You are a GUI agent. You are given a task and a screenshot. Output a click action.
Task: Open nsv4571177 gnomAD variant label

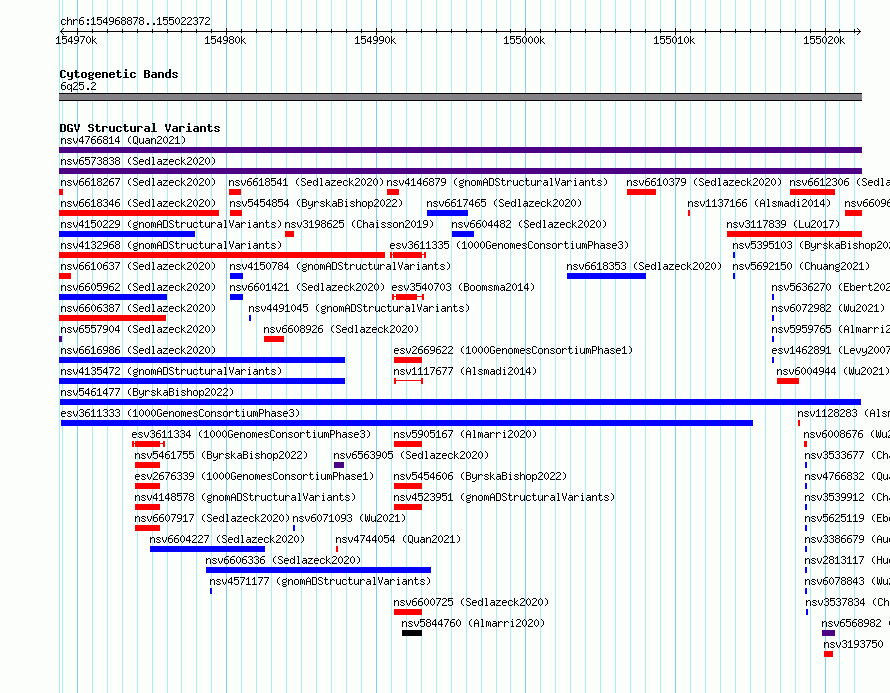[320, 581]
